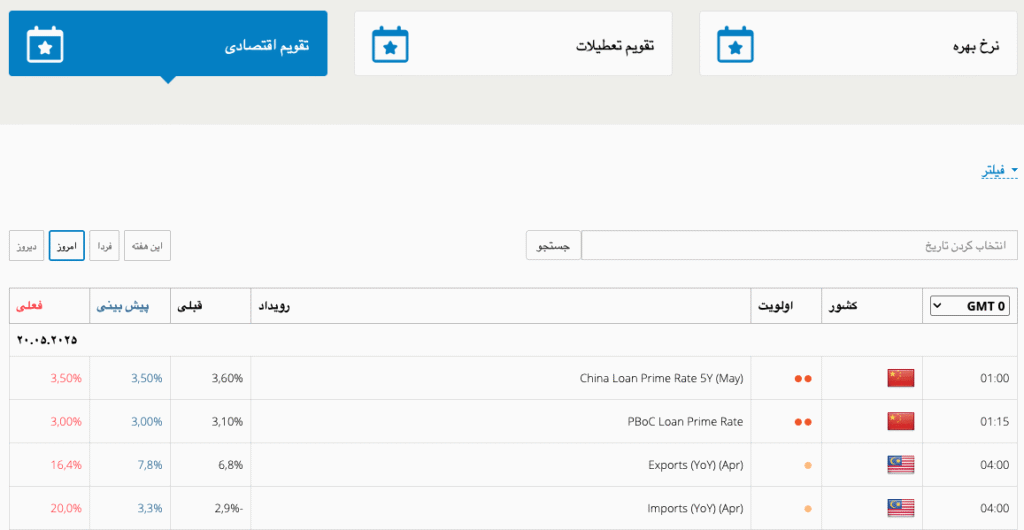Select the فردا date button
The height and width of the screenshot is (530, 1024).
tap(104, 245)
